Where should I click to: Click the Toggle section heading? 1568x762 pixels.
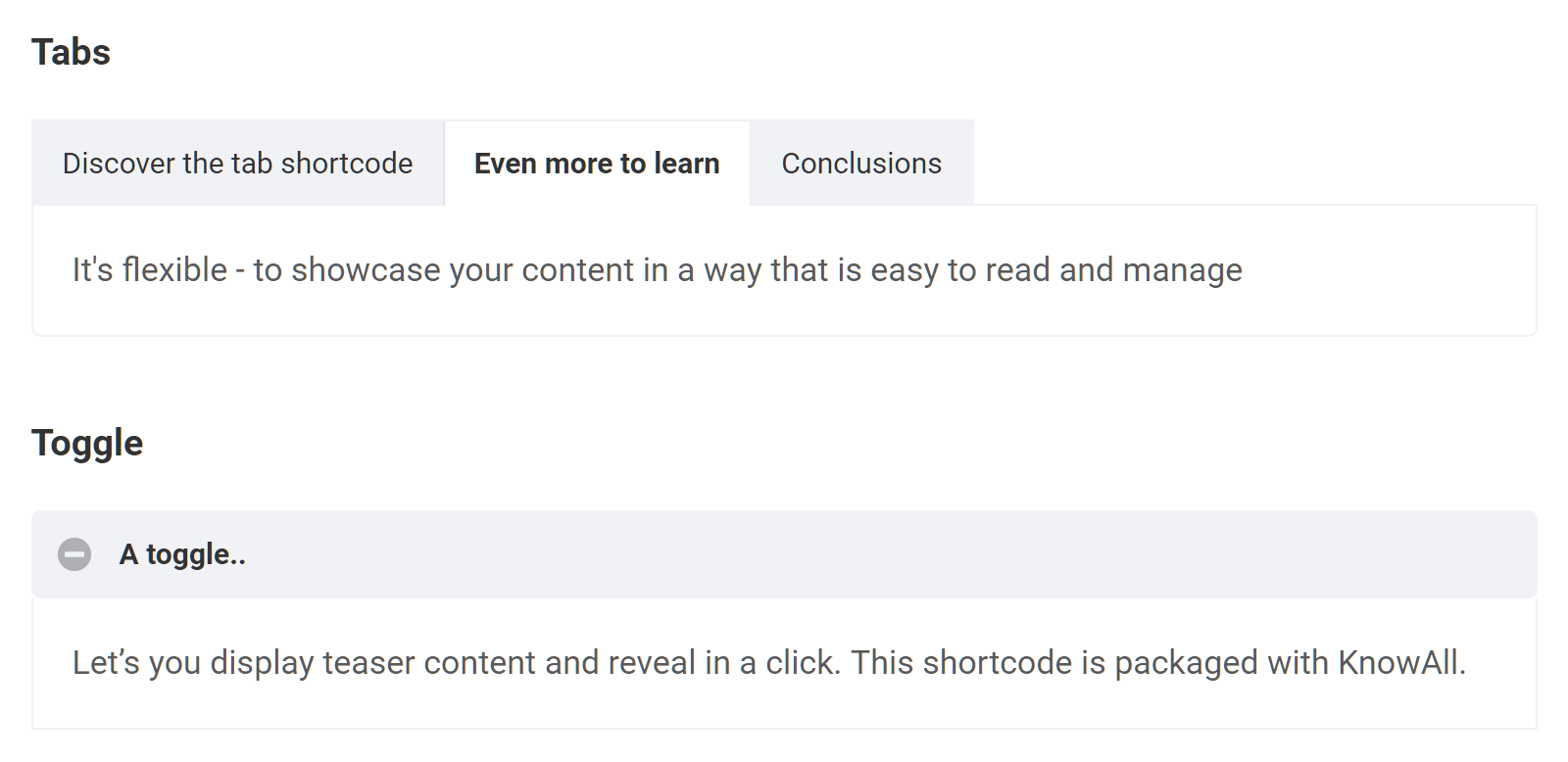coord(87,442)
